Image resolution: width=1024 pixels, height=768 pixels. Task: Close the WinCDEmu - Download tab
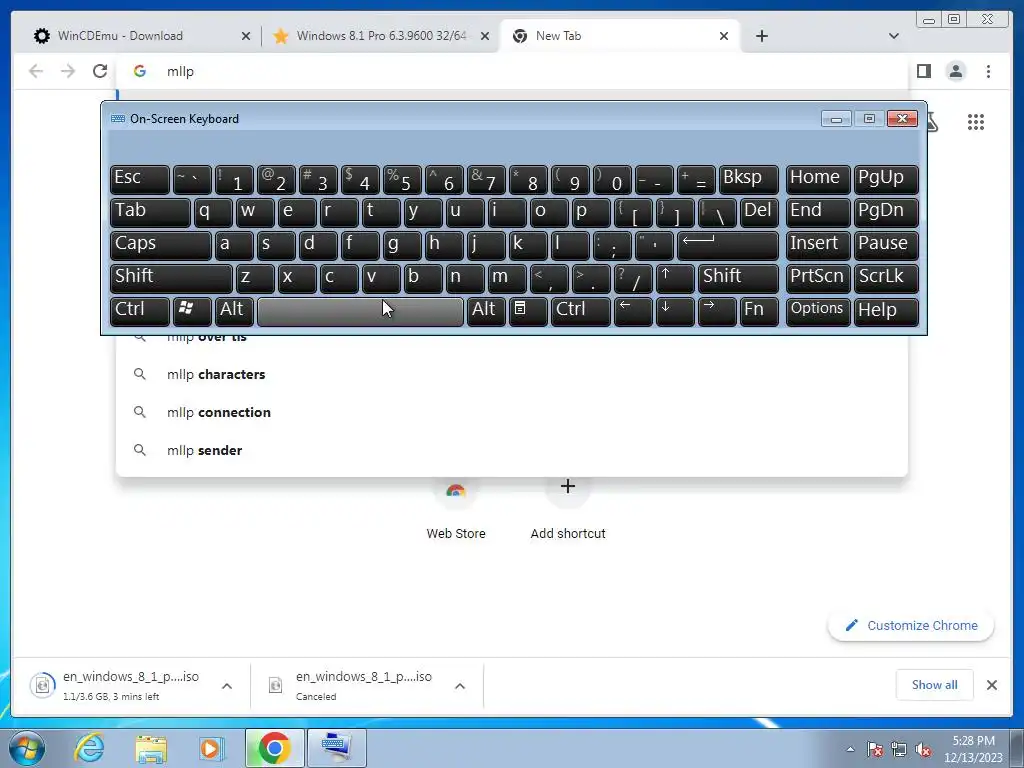click(246, 36)
